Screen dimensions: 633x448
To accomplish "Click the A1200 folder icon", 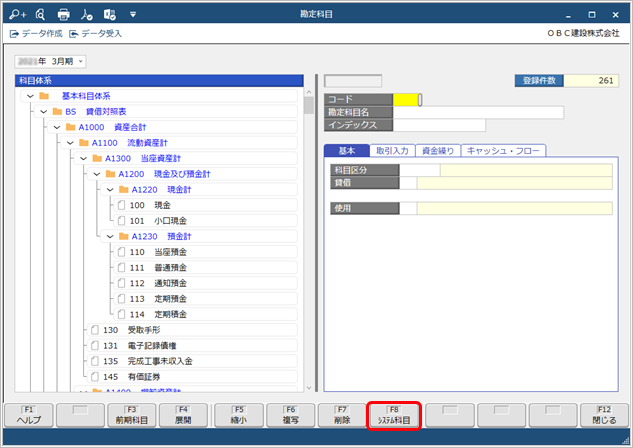I will pos(111,174).
